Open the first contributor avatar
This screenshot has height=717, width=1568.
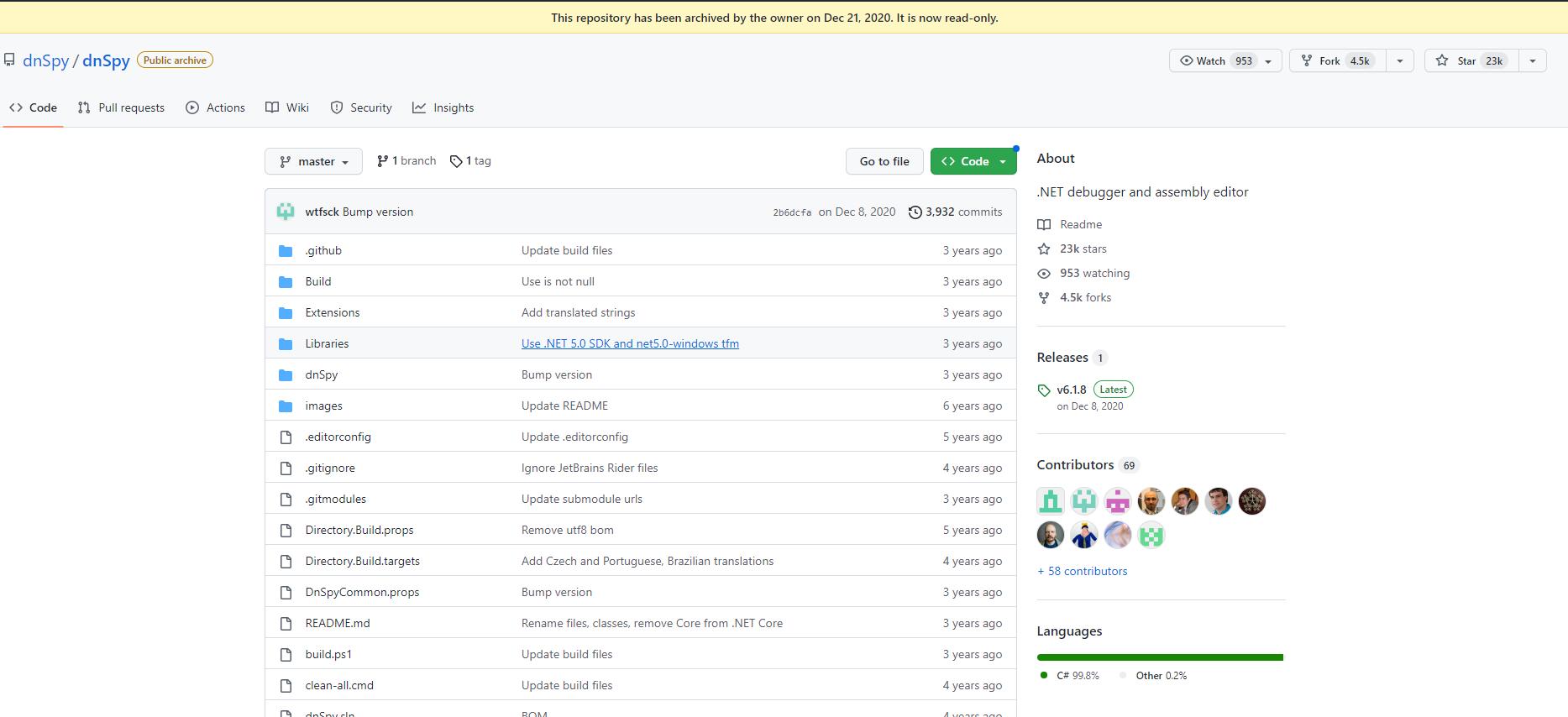coord(1051,501)
